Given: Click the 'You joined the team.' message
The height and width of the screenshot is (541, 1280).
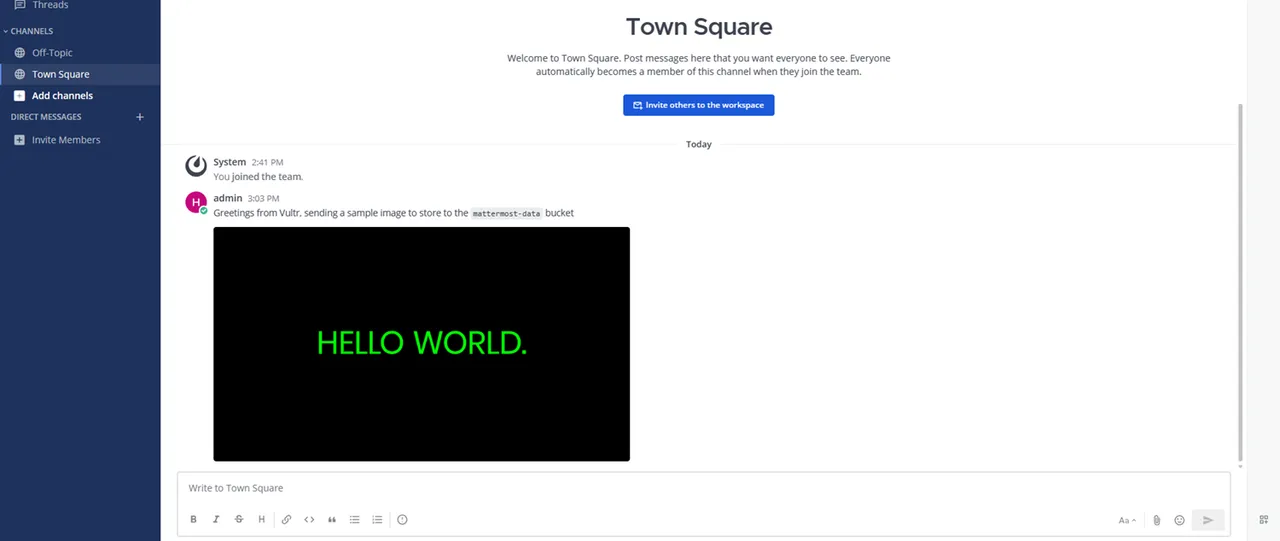Looking at the screenshot, I should (258, 177).
